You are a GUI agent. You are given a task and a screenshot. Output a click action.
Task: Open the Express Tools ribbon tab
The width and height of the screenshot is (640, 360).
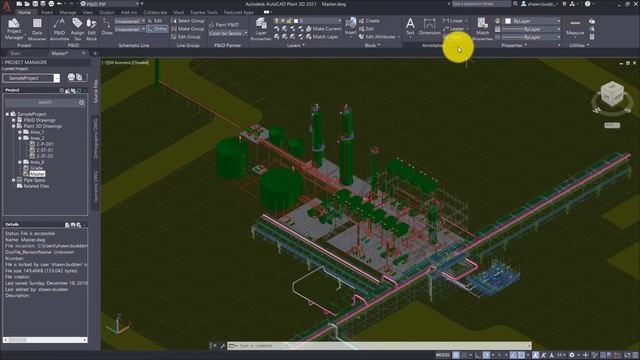[x=204, y=12]
